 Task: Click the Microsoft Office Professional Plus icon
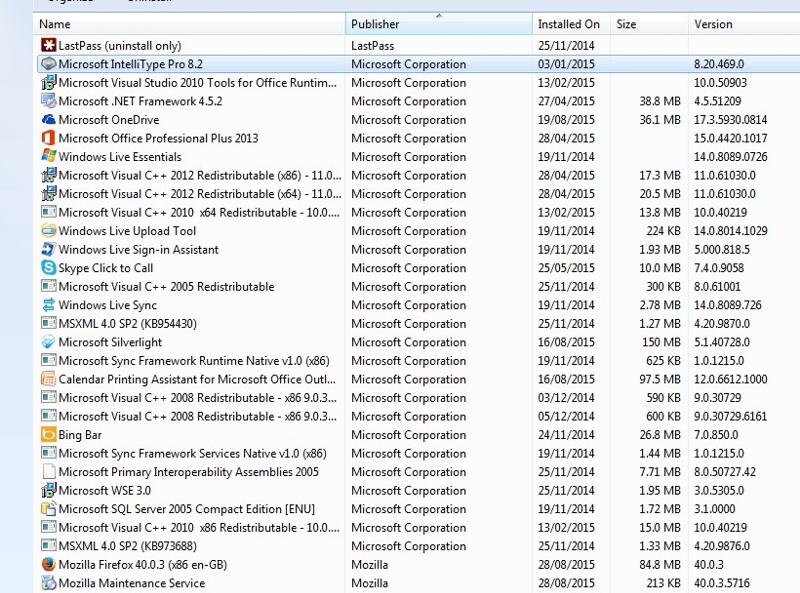click(x=48, y=138)
